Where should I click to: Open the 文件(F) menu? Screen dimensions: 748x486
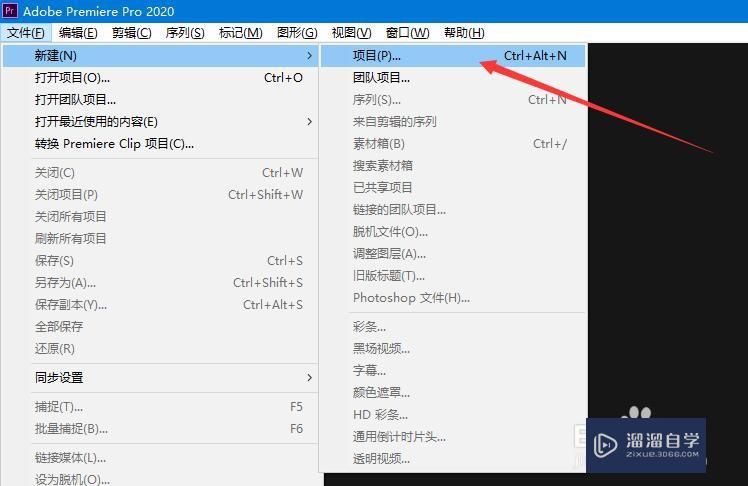click(26, 32)
